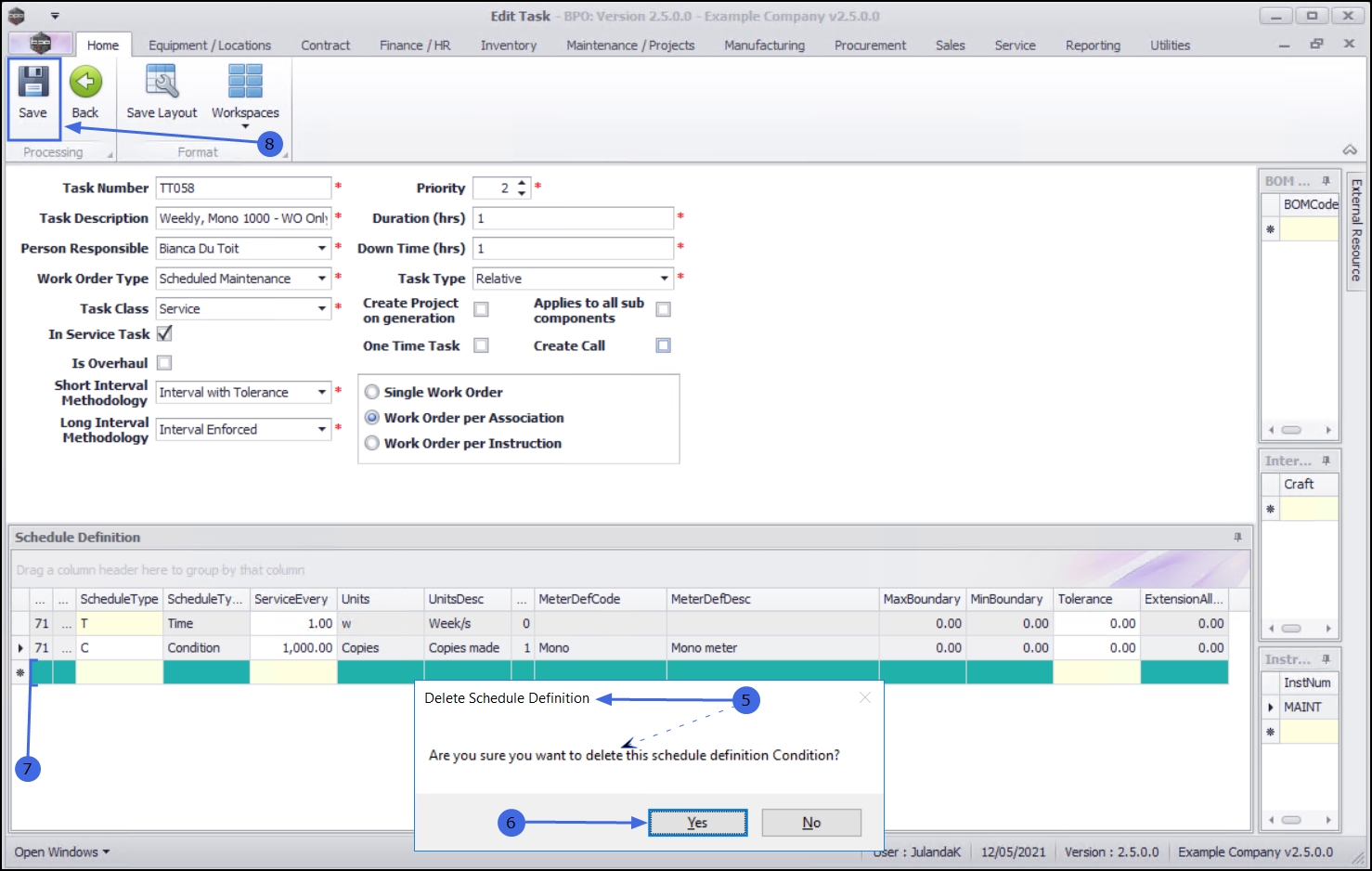Open the Contract ribbon tab
Viewport: 1372px width, 871px height.
click(326, 45)
